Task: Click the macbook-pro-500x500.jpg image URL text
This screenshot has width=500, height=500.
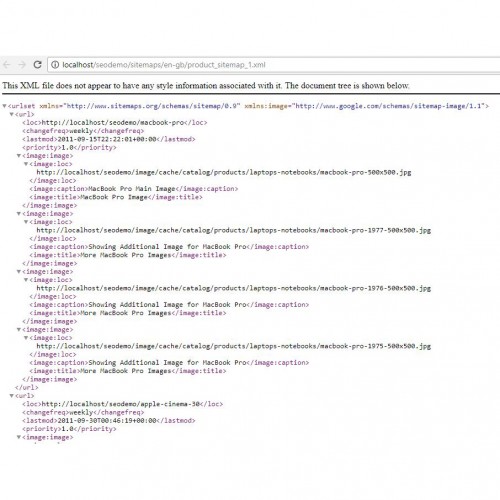Action: [x=224, y=172]
